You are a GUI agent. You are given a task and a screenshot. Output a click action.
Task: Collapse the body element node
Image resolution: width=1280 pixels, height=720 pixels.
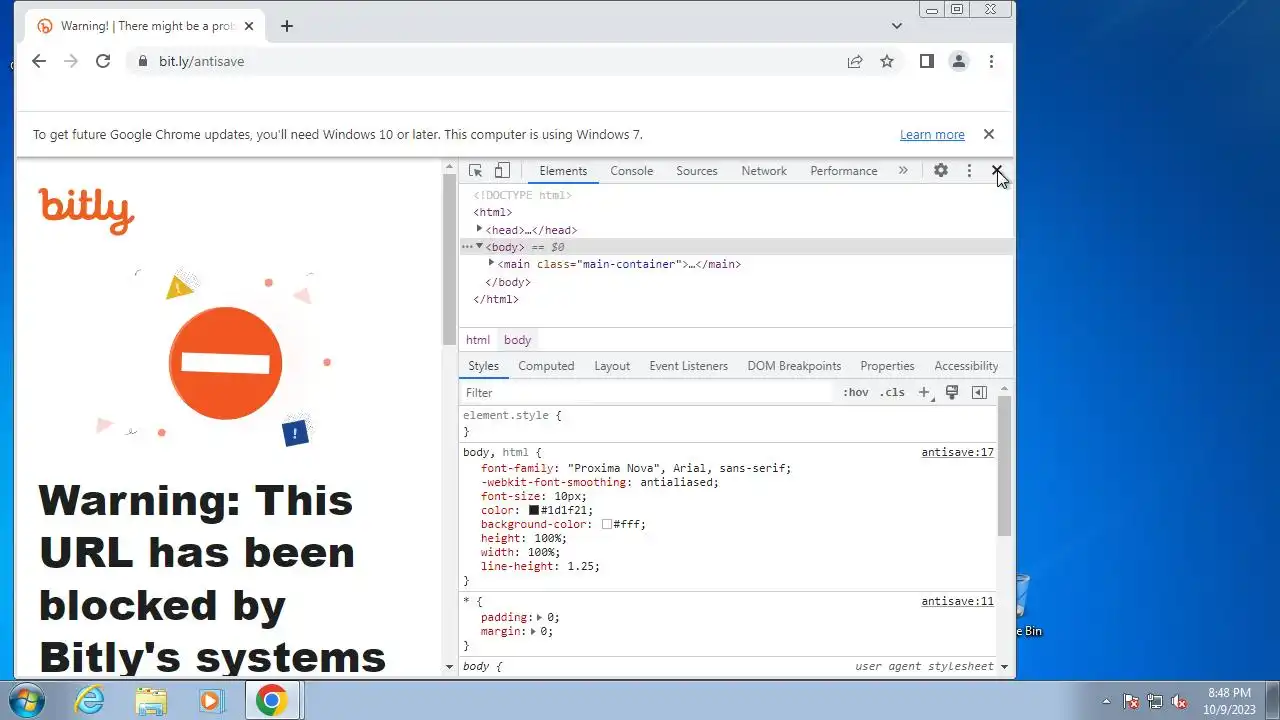pos(480,246)
